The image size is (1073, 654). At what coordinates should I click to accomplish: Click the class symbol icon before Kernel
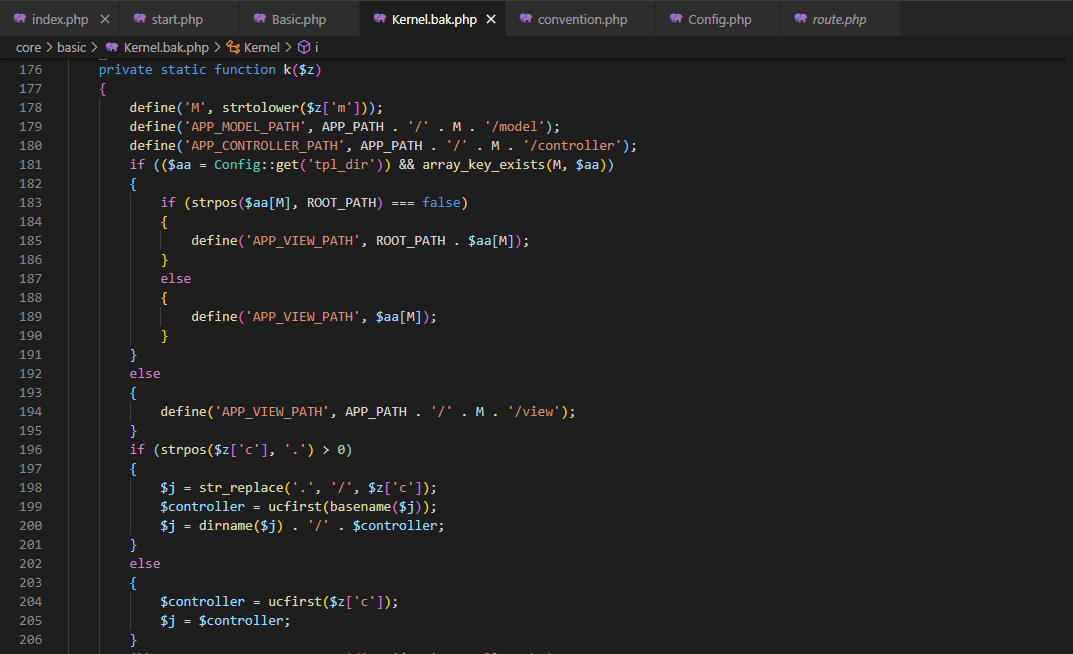click(x=233, y=47)
